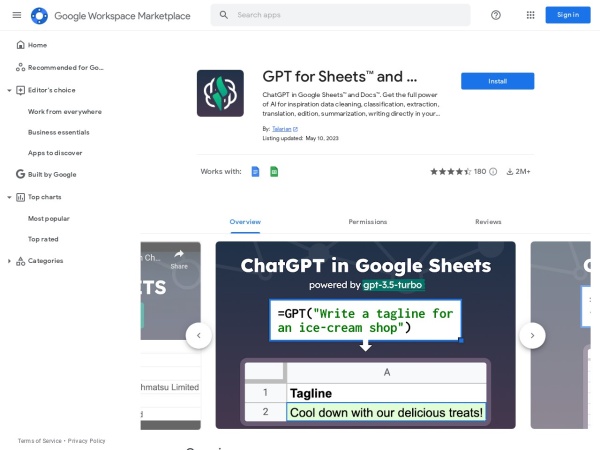
Task: Click the 180 ratings count
Action: 480,171
